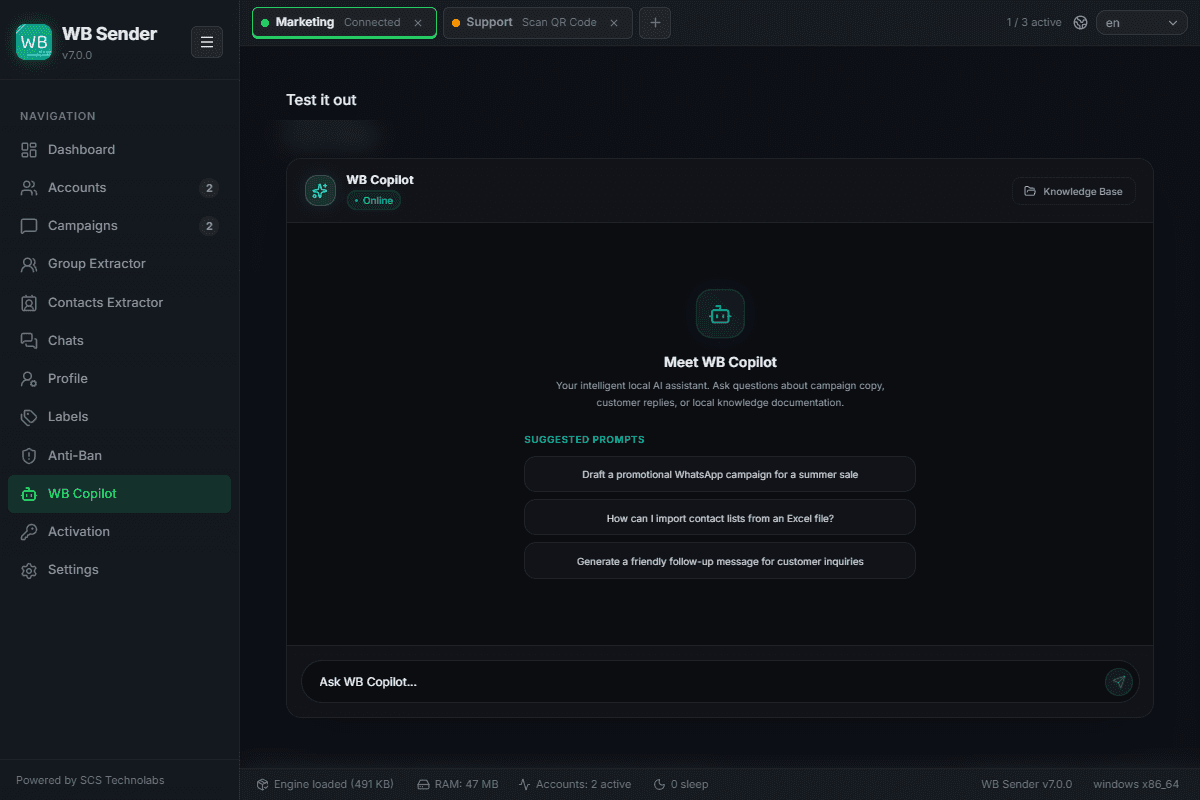The height and width of the screenshot is (800, 1200).
Task: Click the engine loaded cube icon
Action: click(263, 784)
